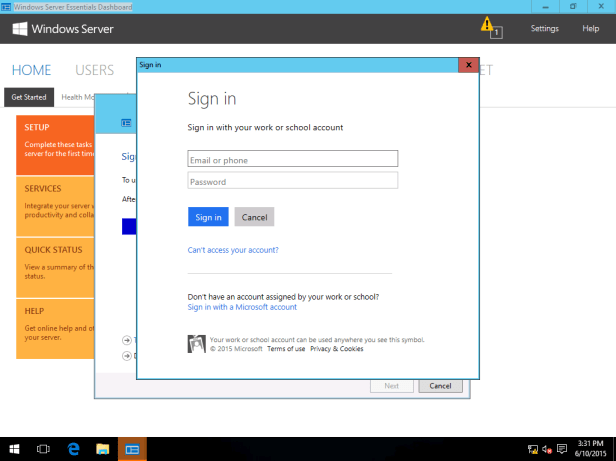Open File Explorer from the taskbar
The image size is (616, 461).
[103, 450]
